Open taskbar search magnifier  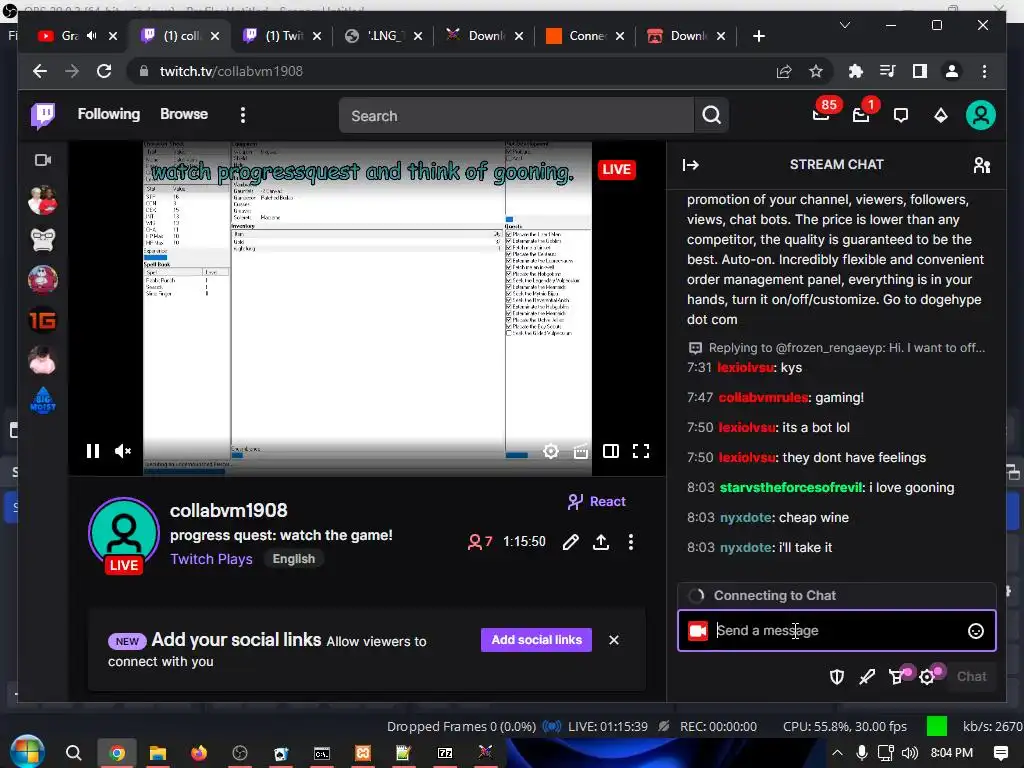(x=74, y=753)
